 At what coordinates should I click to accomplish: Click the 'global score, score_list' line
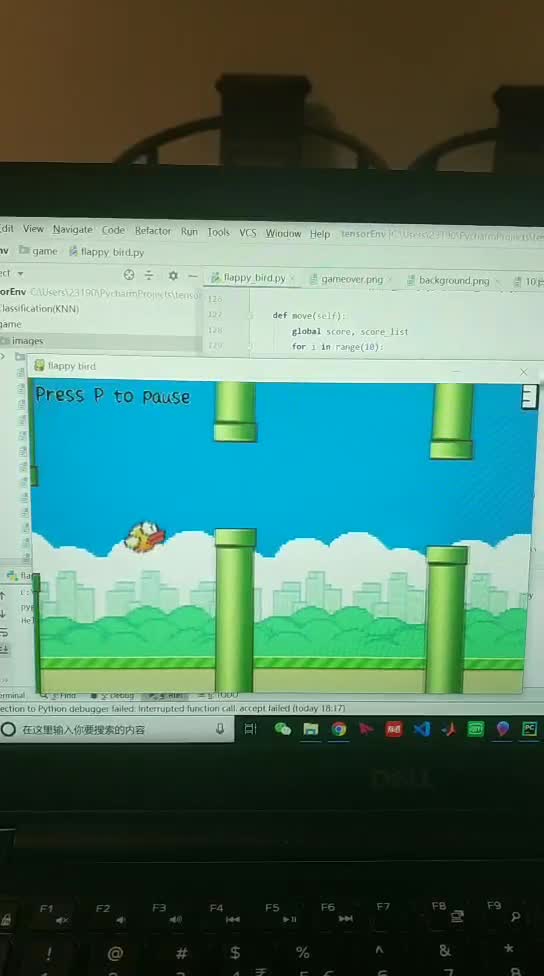pos(350,331)
